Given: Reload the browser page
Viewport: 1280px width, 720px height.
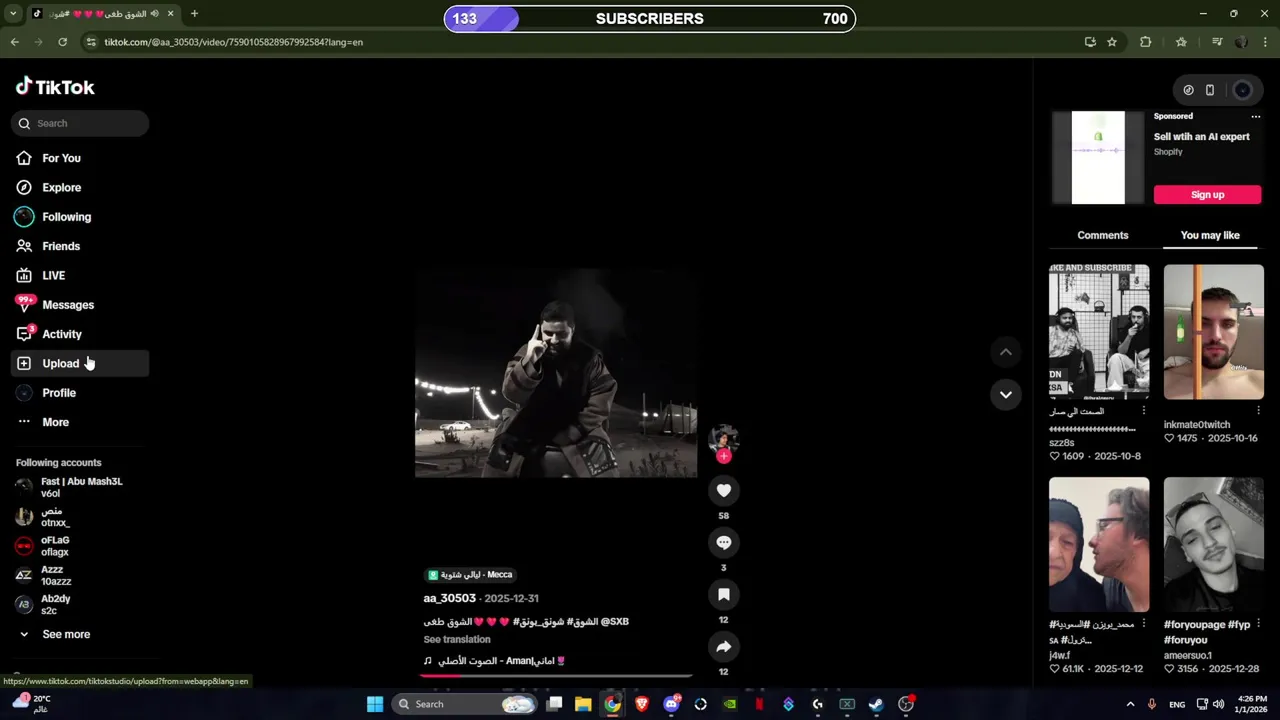Looking at the screenshot, I should tap(62, 42).
